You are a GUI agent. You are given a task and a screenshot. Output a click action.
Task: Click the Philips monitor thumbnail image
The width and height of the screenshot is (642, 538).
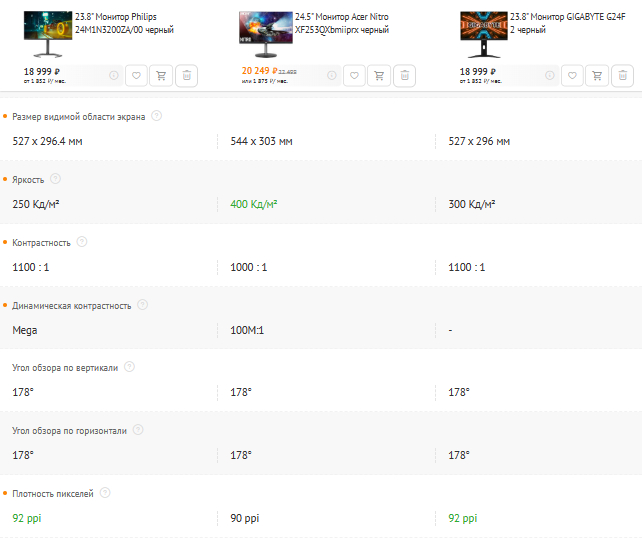click(x=47, y=35)
